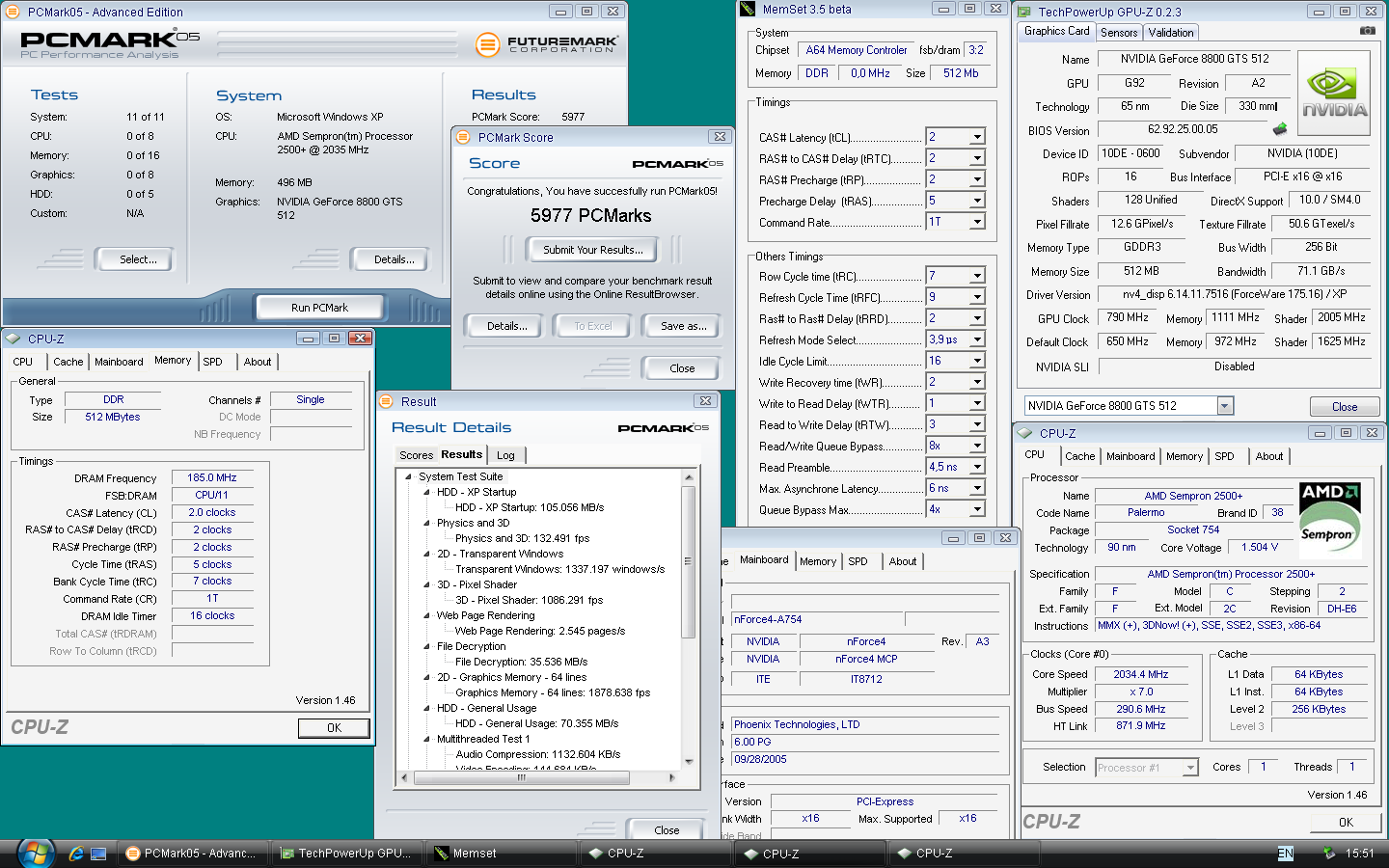Open the Windows Start orb
1389x868 pixels.
pyautogui.click(x=34, y=853)
